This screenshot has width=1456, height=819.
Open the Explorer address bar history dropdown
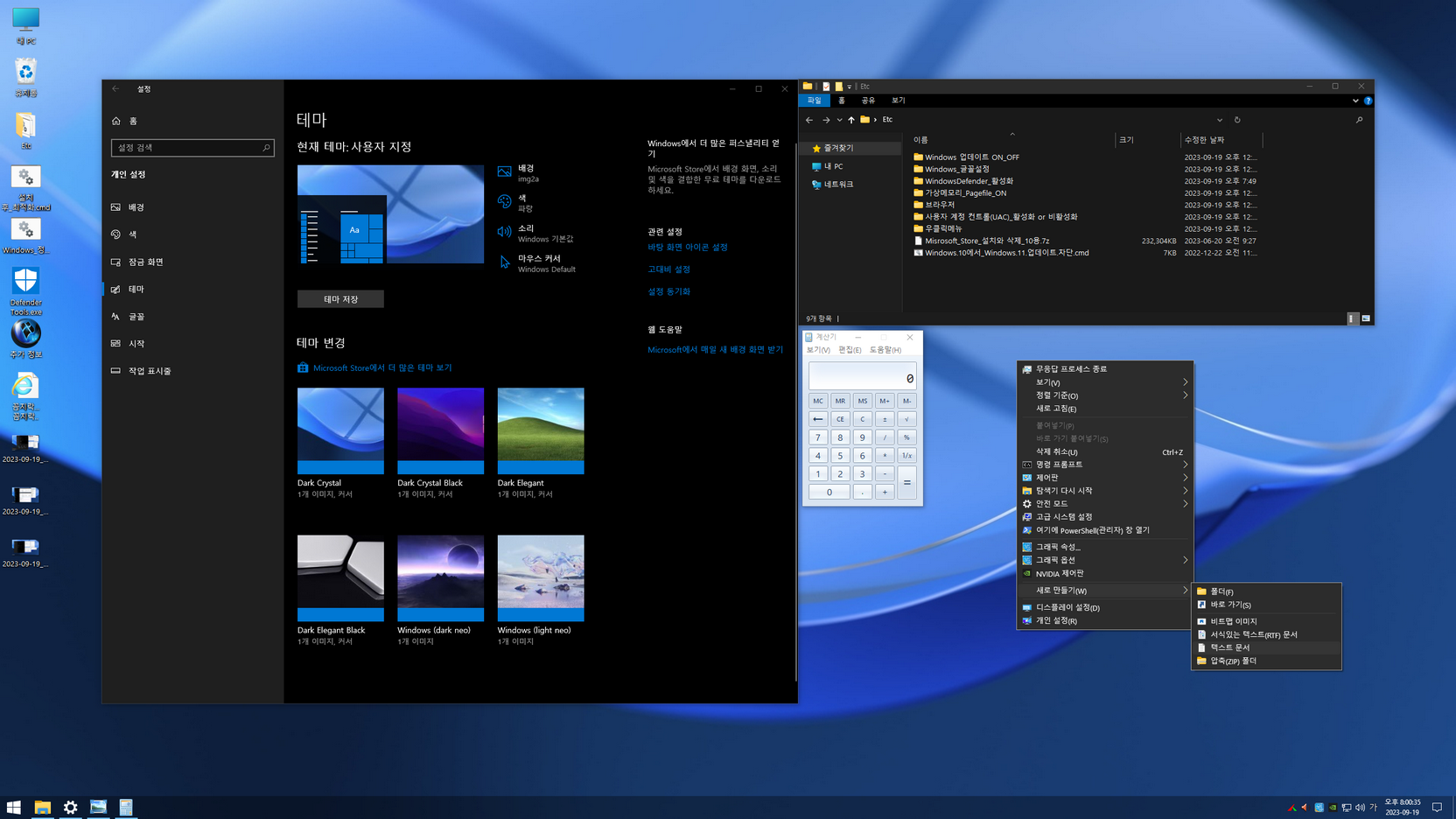[1220, 120]
